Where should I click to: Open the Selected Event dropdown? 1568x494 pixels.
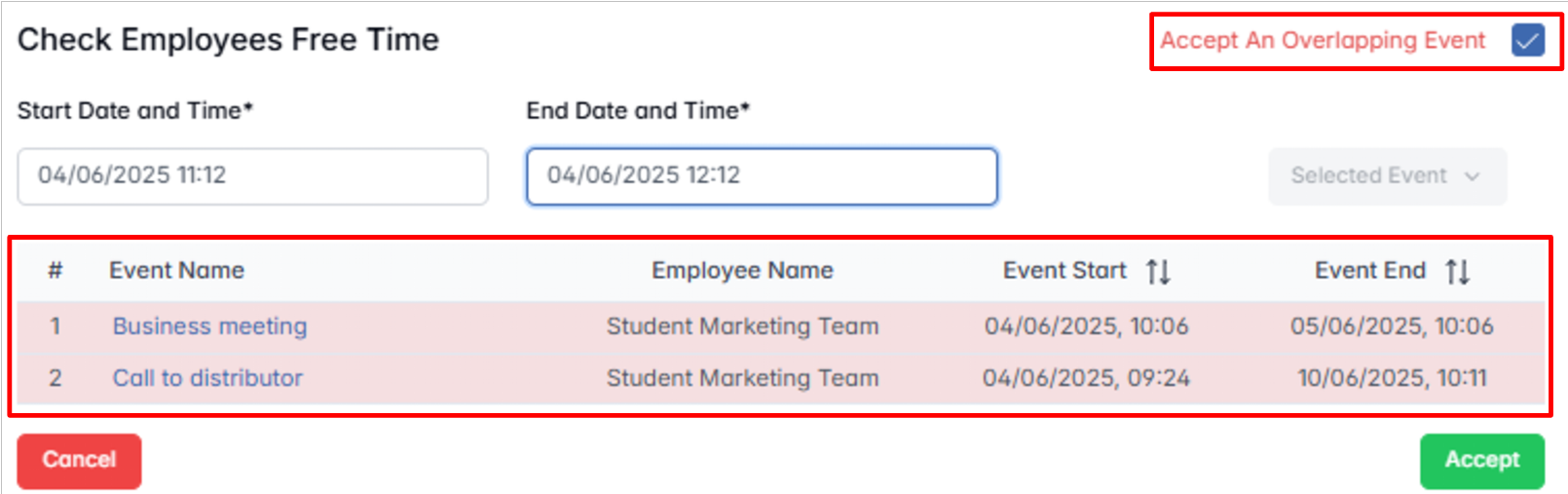coord(1386,176)
